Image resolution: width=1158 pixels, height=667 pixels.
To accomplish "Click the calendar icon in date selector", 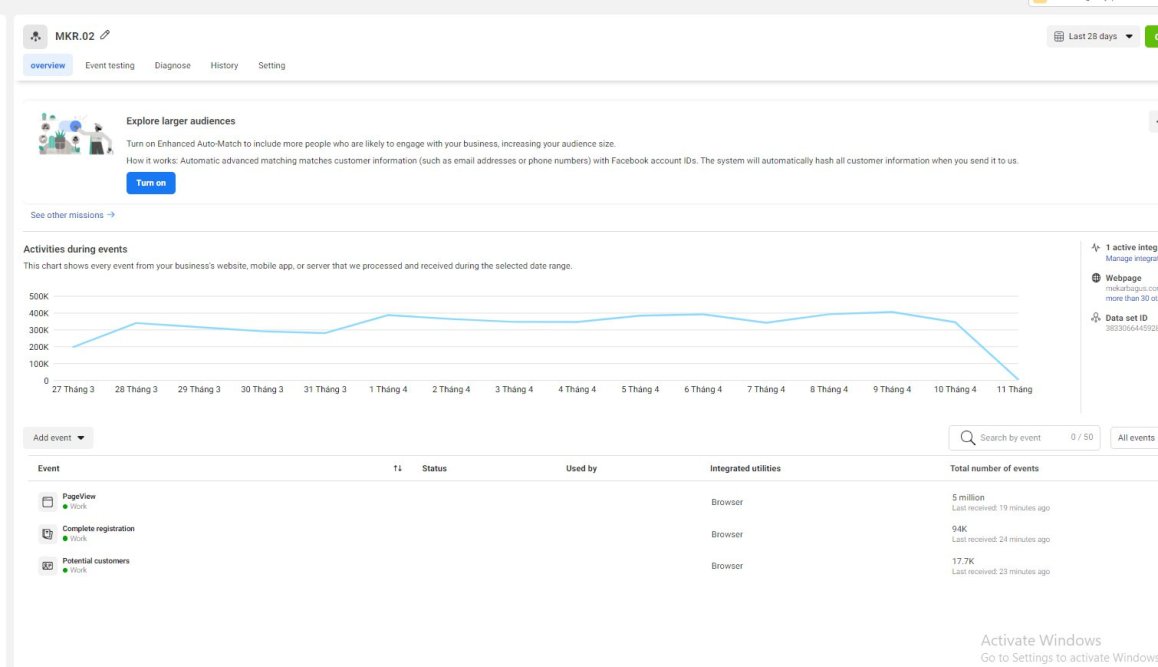I will pyautogui.click(x=1058, y=36).
